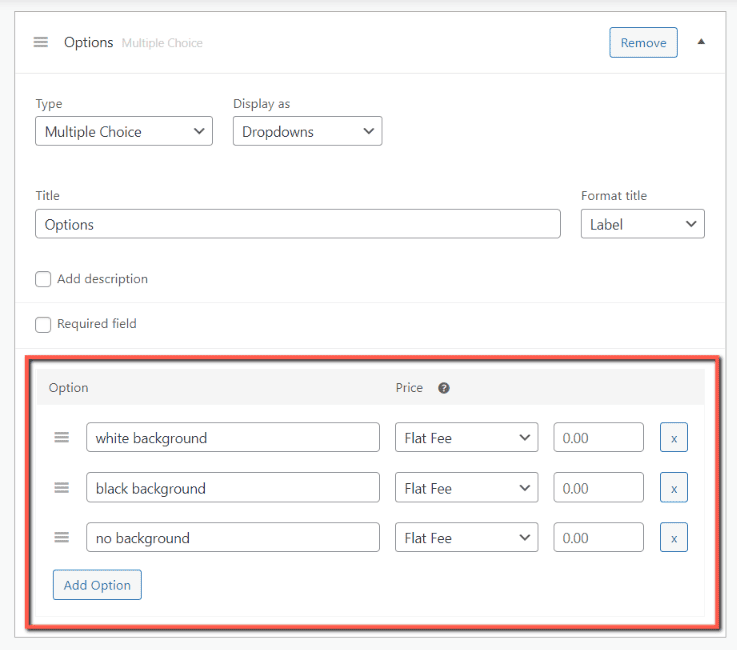Open the Type dropdown showing Multiple Choice
Screen dimensions: 737x650
124,132
